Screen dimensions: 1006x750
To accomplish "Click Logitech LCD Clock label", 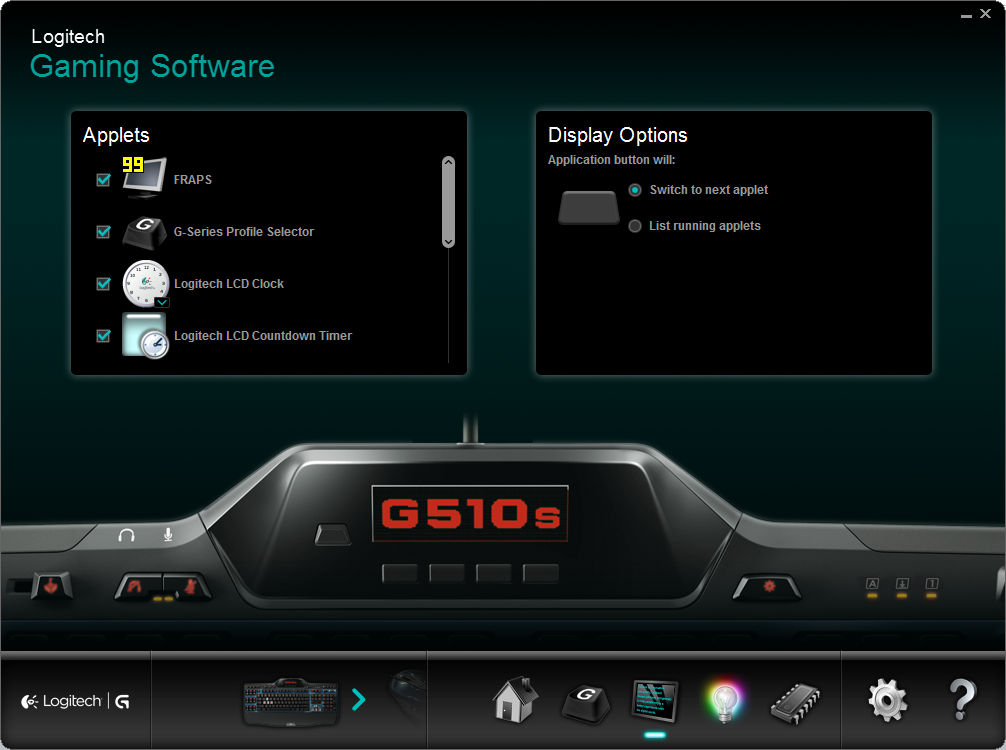I will 228,284.
